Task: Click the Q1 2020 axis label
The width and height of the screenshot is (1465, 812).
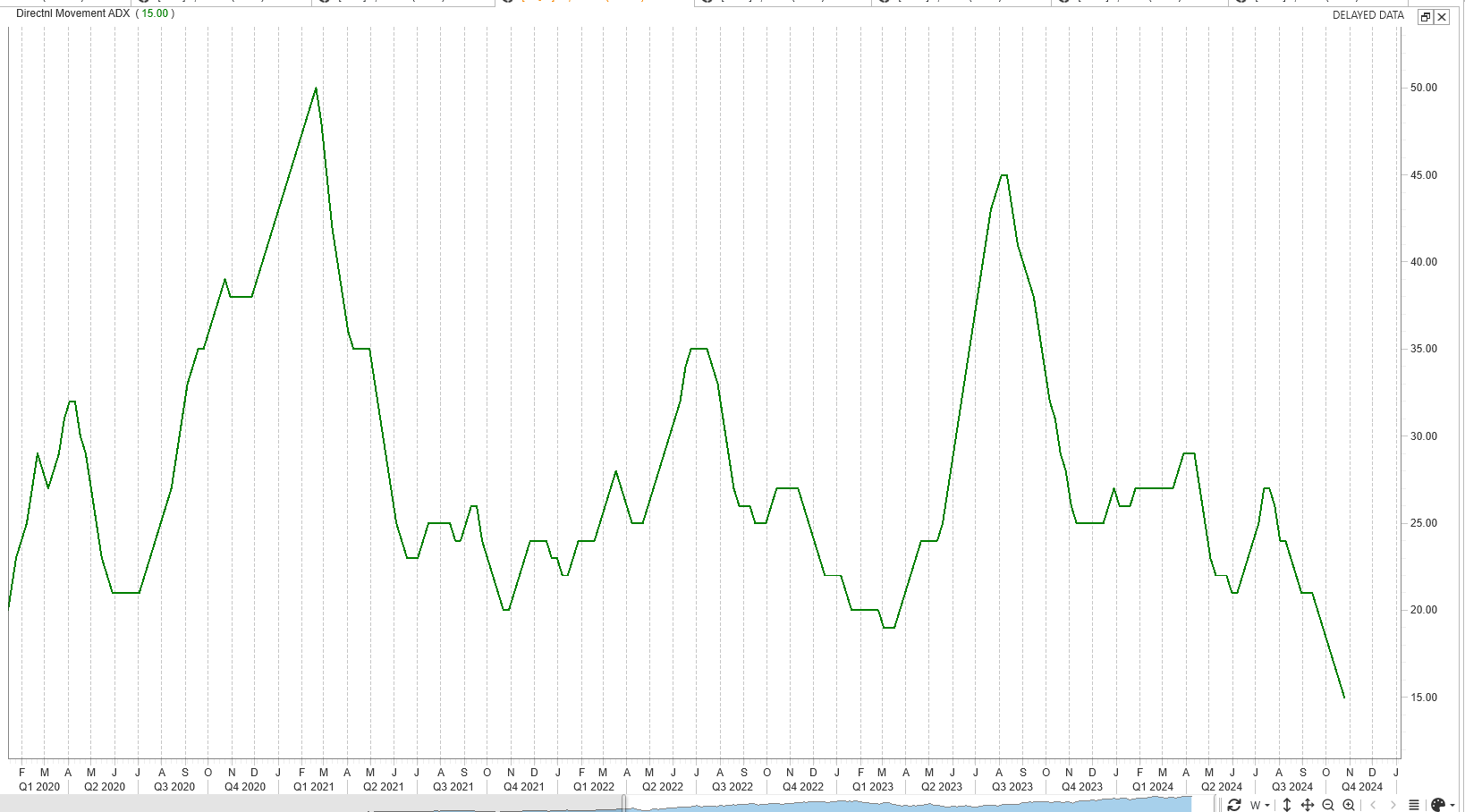Action: pos(39,787)
